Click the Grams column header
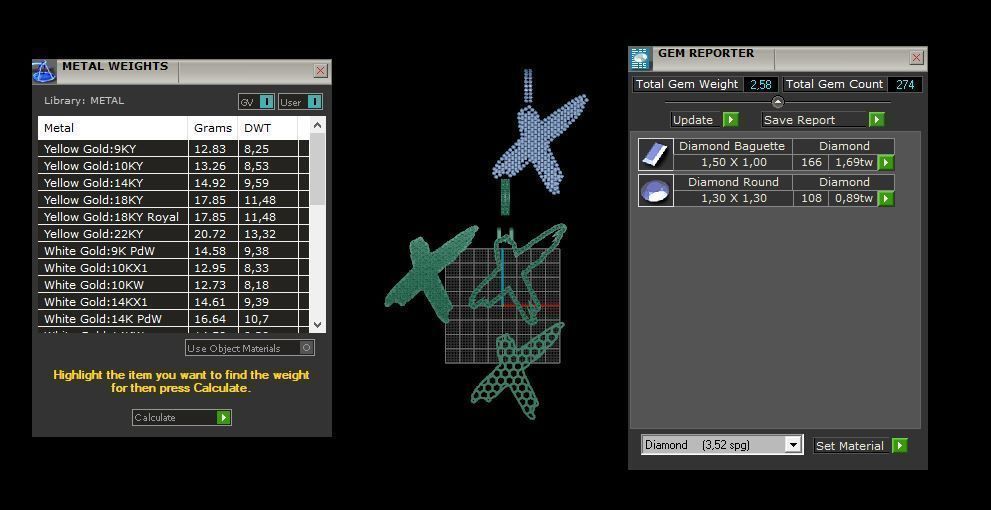 click(x=213, y=128)
